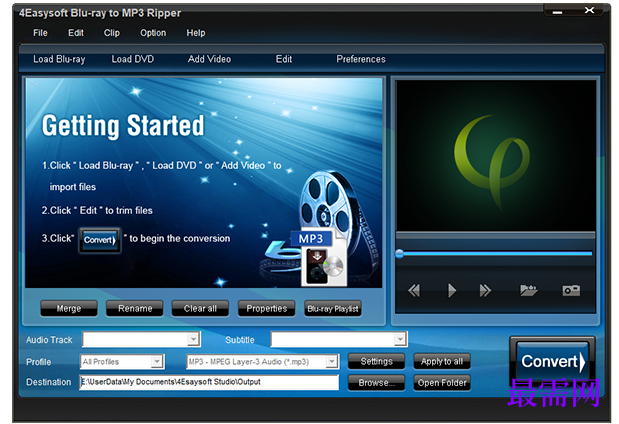The image size is (619, 424).
Task: Open the Edit menu in menu bar
Action: 76,33
